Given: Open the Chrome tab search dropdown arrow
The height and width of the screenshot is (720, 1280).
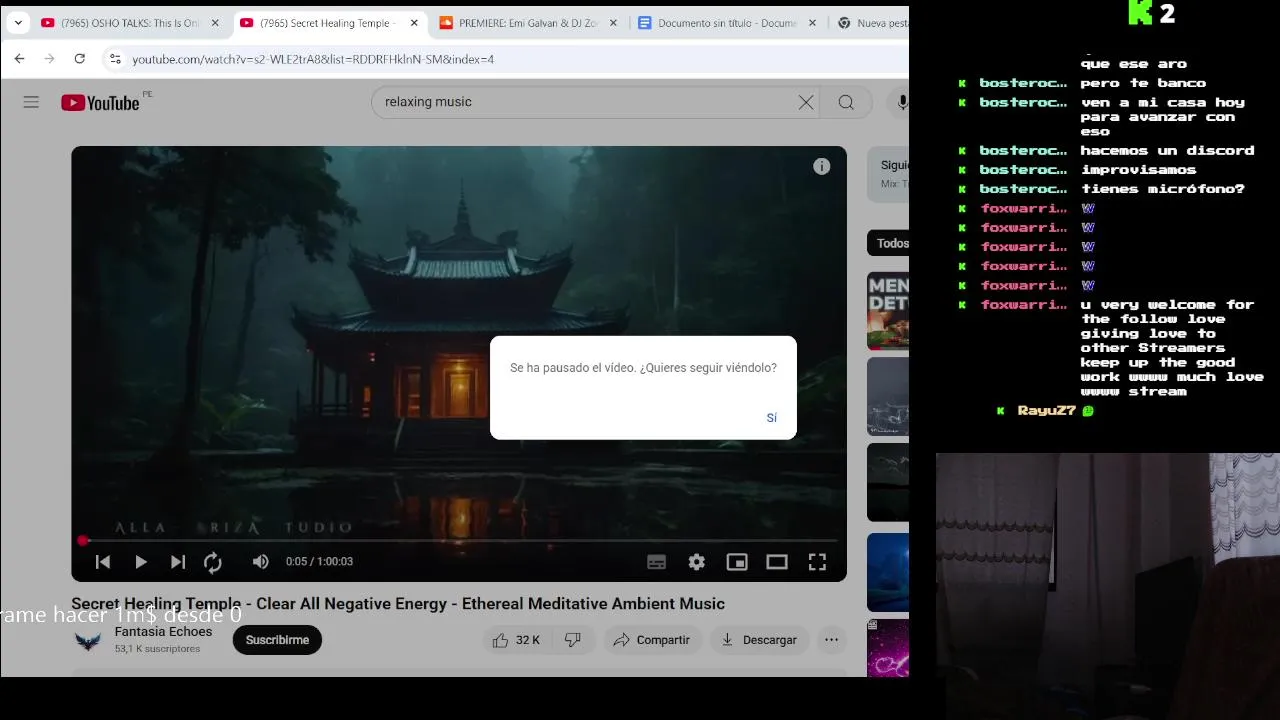Looking at the screenshot, I should pyautogui.click(x=18, y=23).
